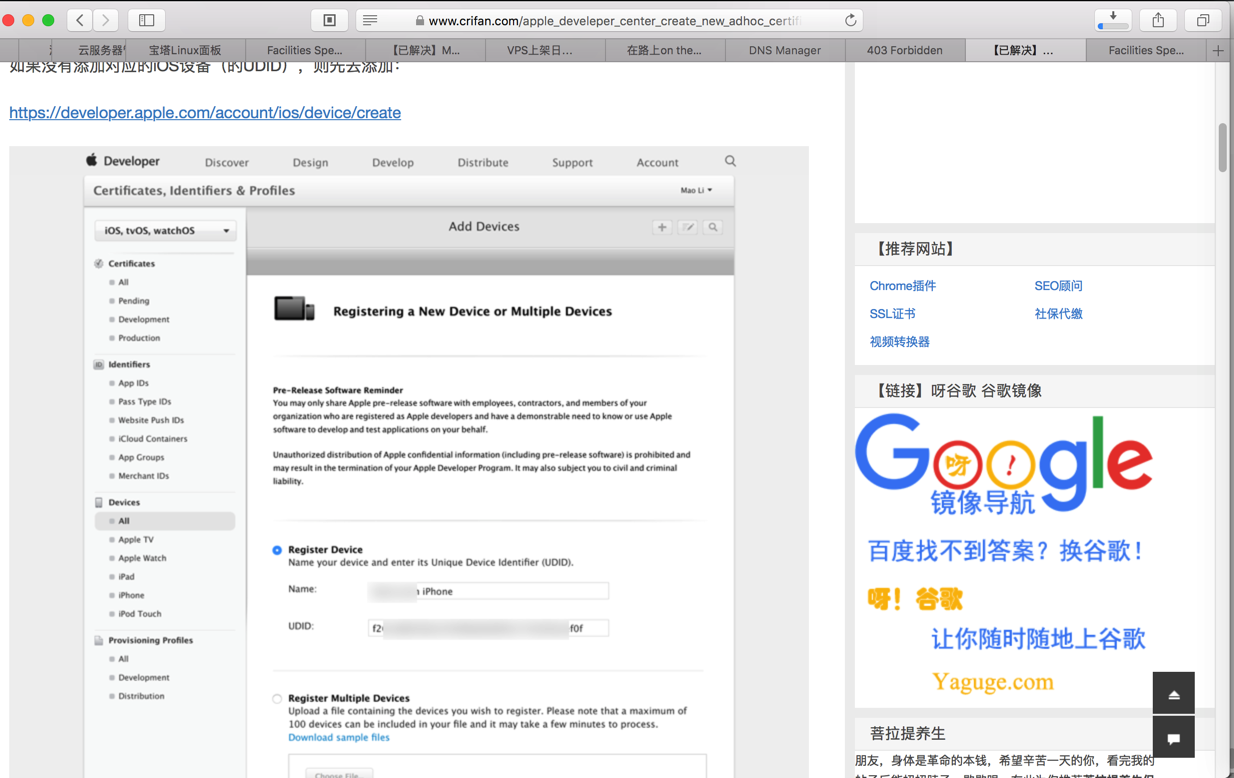This screenshot has width=1234, height=778.
Task: Click the device search magnifier icon
Action: coord(713,227)
